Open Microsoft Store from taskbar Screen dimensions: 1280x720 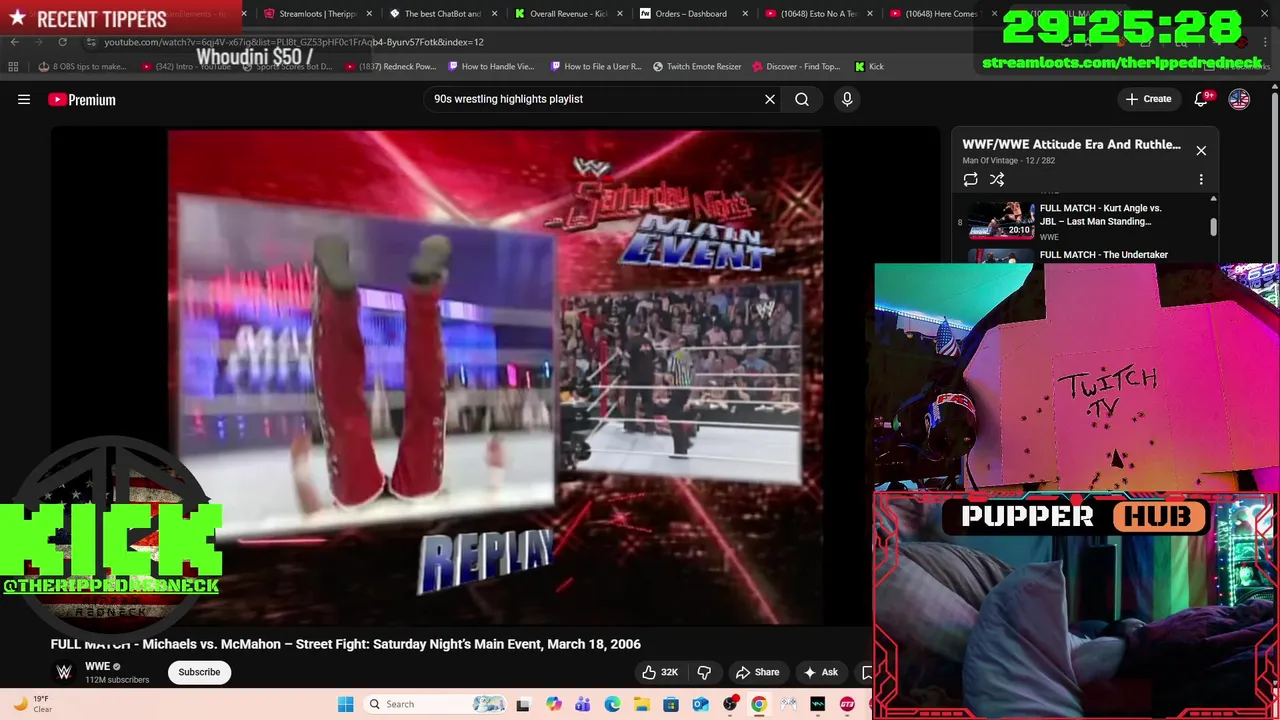[x=671, y=704]
